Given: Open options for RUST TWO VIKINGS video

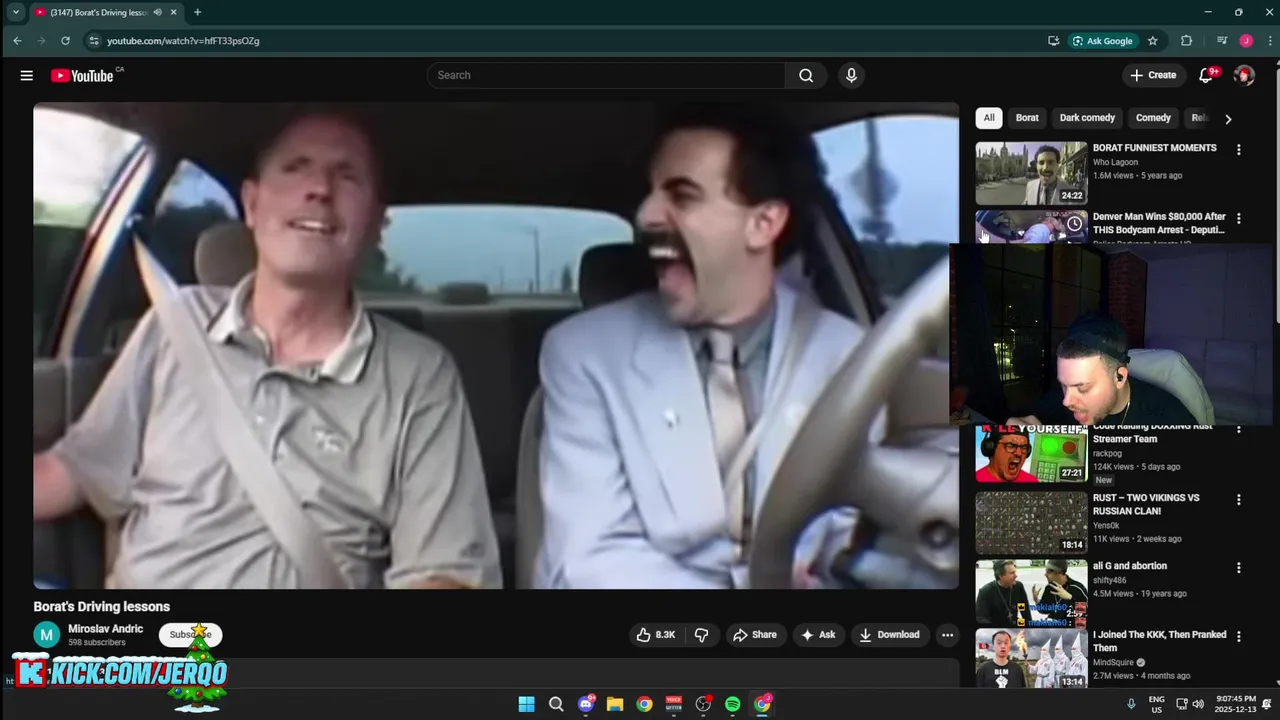Looking at the screenshot, I should [1239, 499].
